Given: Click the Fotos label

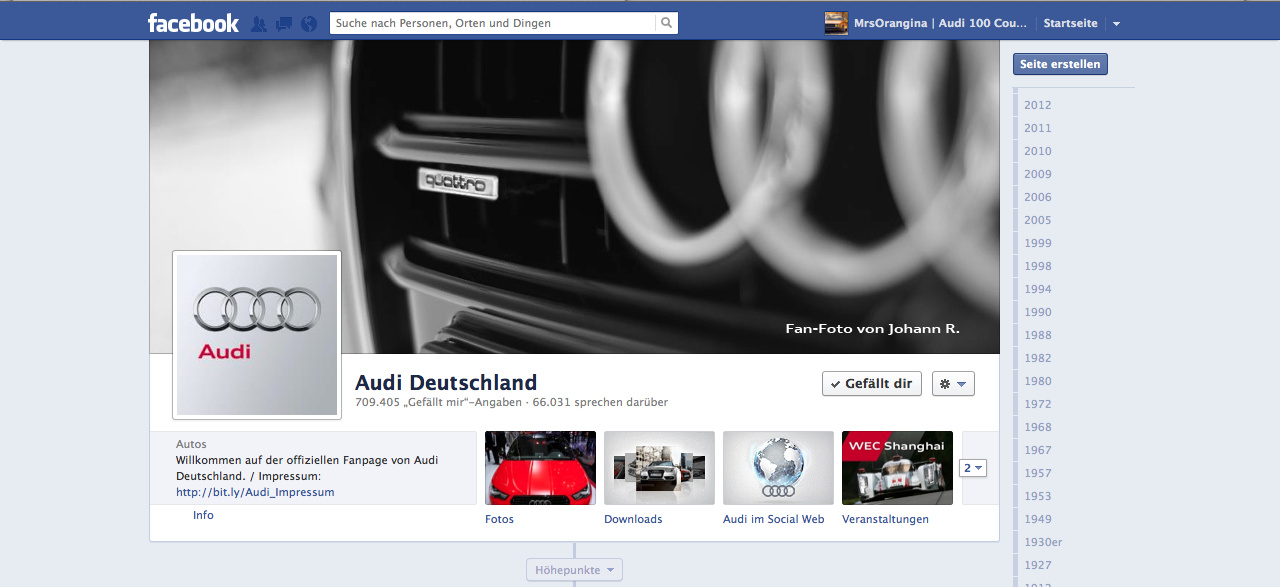Looking at the screenshot, I should tap(499, 519).
